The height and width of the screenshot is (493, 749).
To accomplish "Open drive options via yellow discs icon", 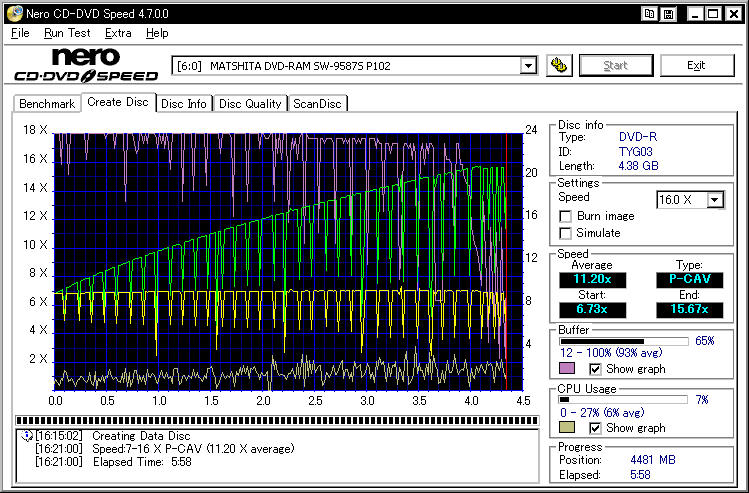I will [x=560, y=66].
